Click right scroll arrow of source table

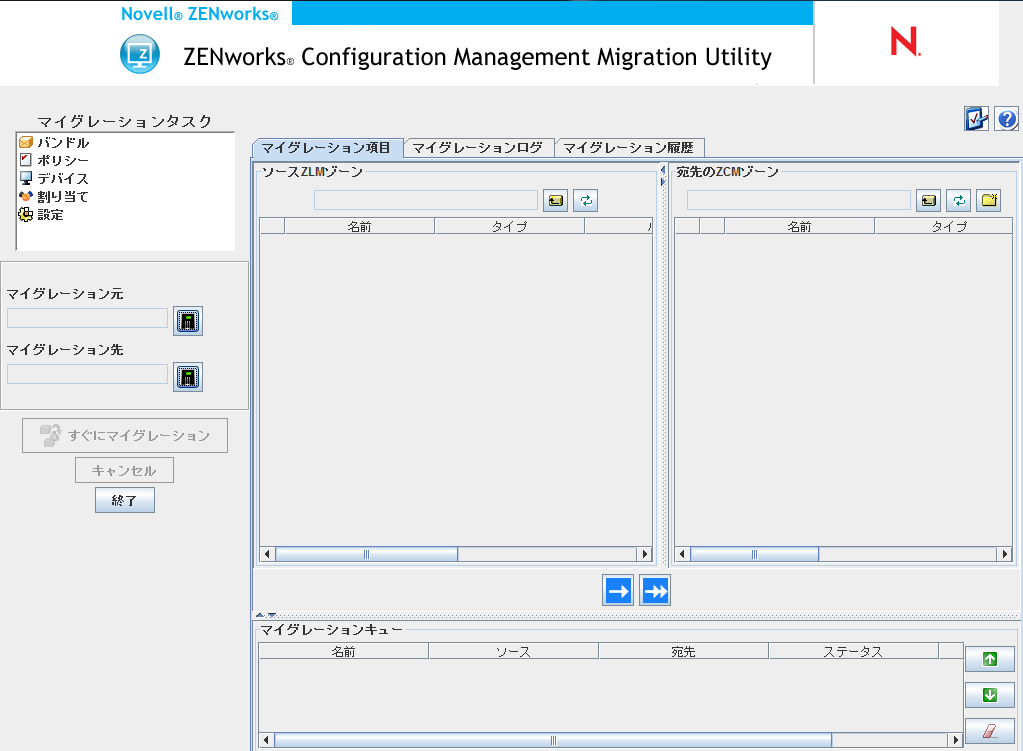[x=645, y=555]
